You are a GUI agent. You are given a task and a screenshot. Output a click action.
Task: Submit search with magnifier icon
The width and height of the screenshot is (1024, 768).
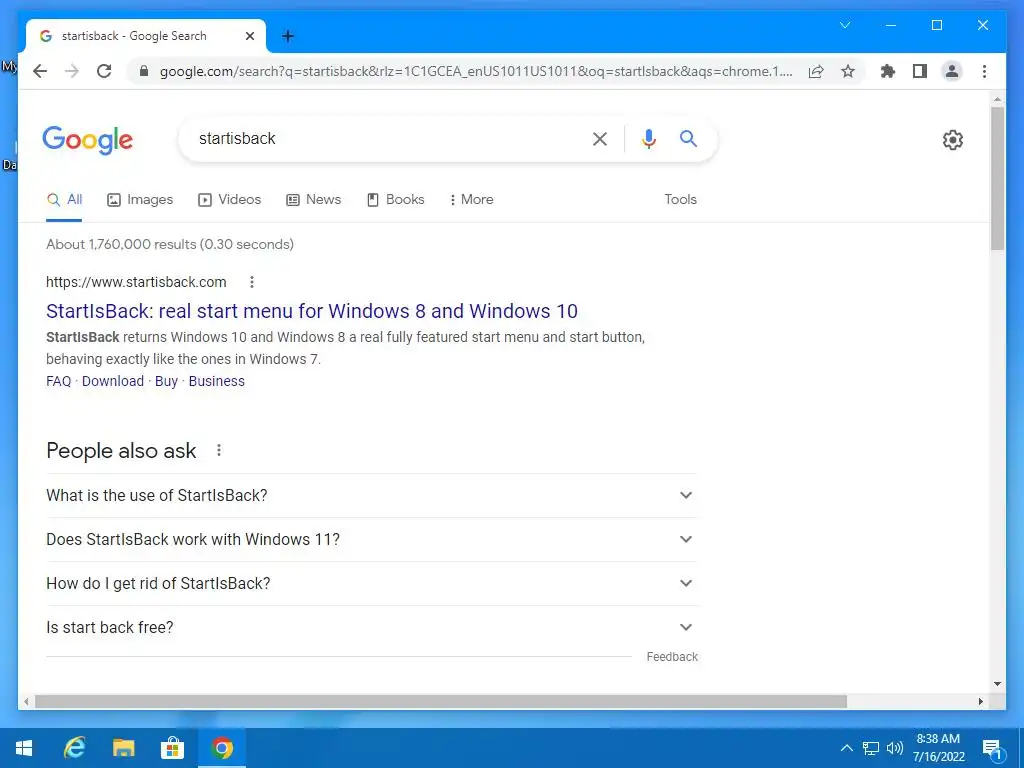[x=688, y=138]
